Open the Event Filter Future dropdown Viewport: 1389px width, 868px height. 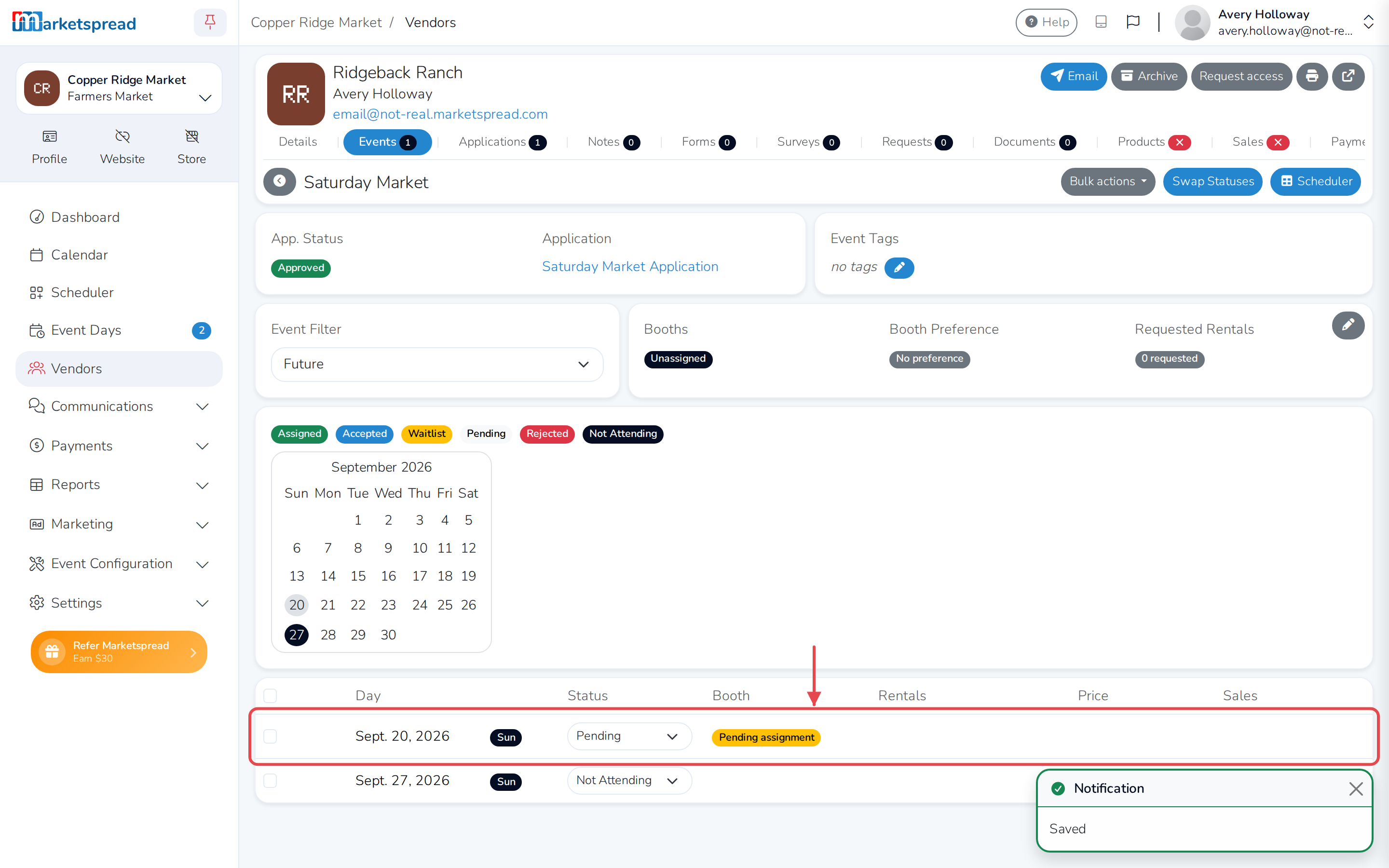click(437, 364)
